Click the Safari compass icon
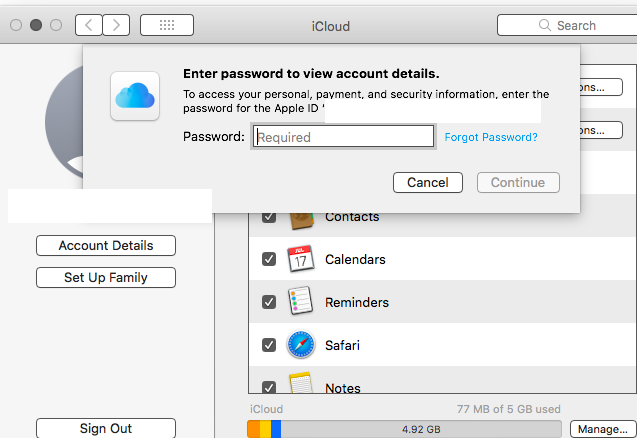637x438 pixels. coord(301,345)
